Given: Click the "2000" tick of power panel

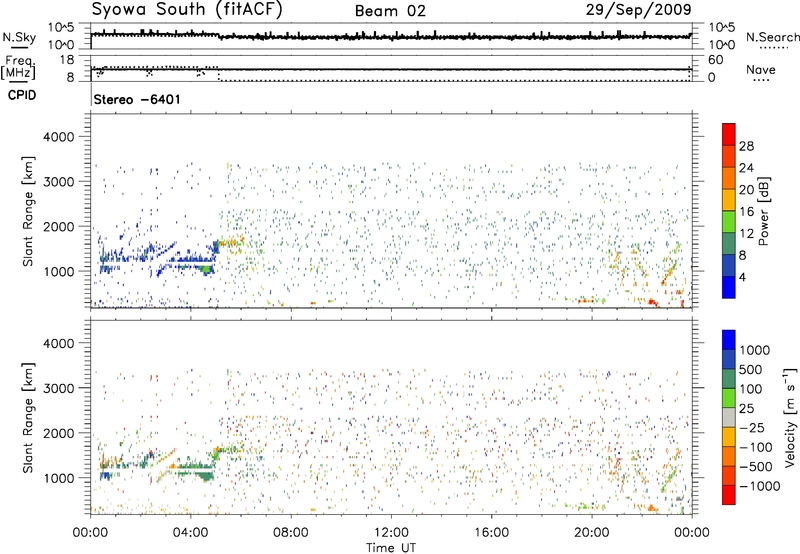Looking at the screenshot, I should click(58, 227).
